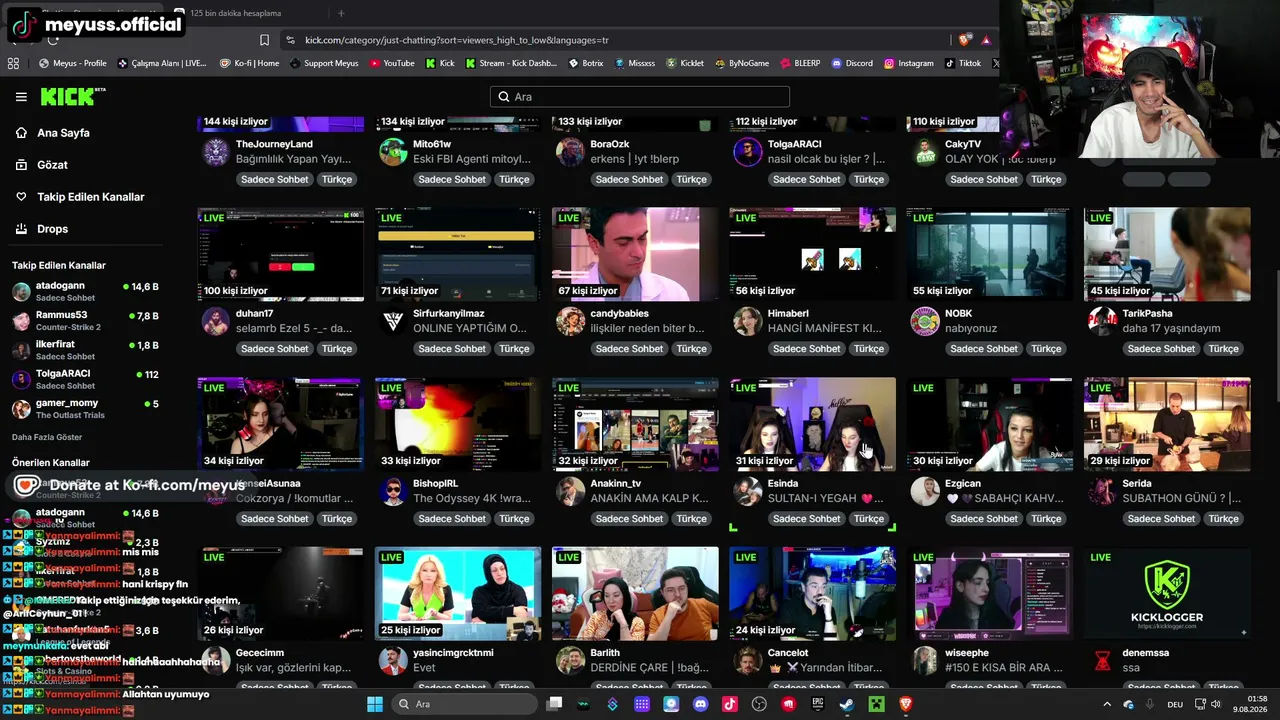
Task: Click Ezgican channel avatar
Action: pyautogui.click(x=925, y=491)
